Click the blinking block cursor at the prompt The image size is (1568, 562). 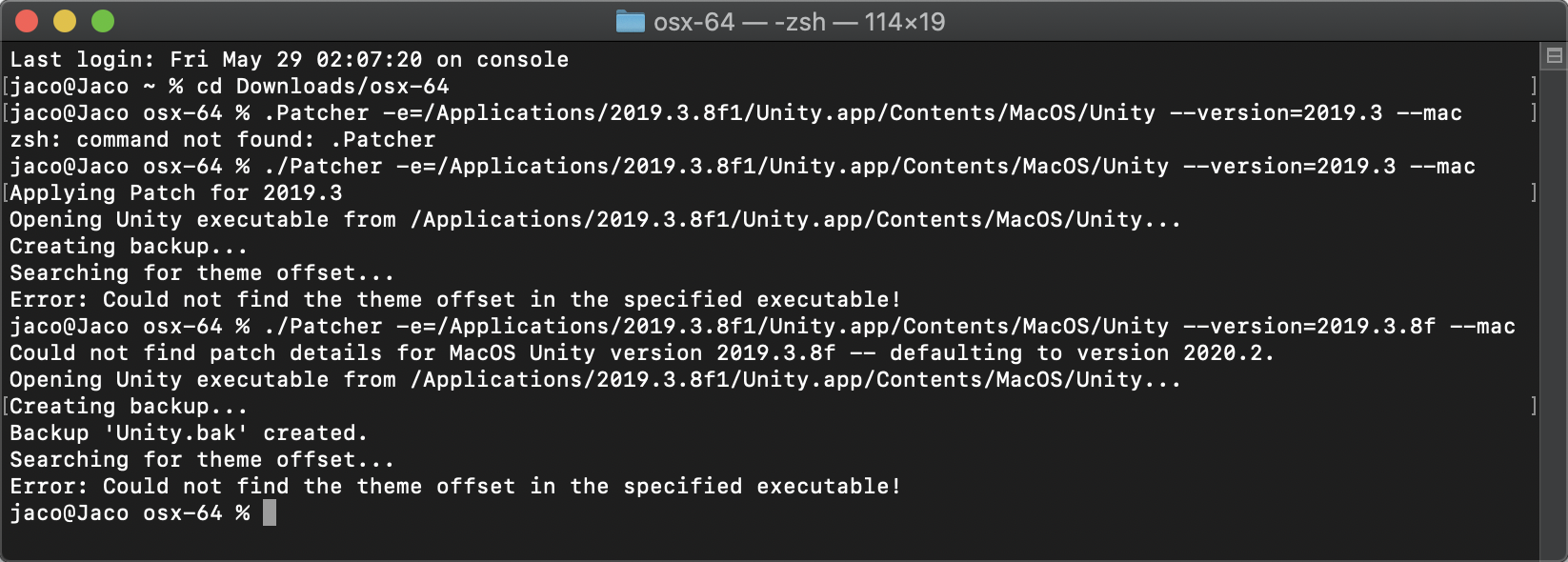269,513
